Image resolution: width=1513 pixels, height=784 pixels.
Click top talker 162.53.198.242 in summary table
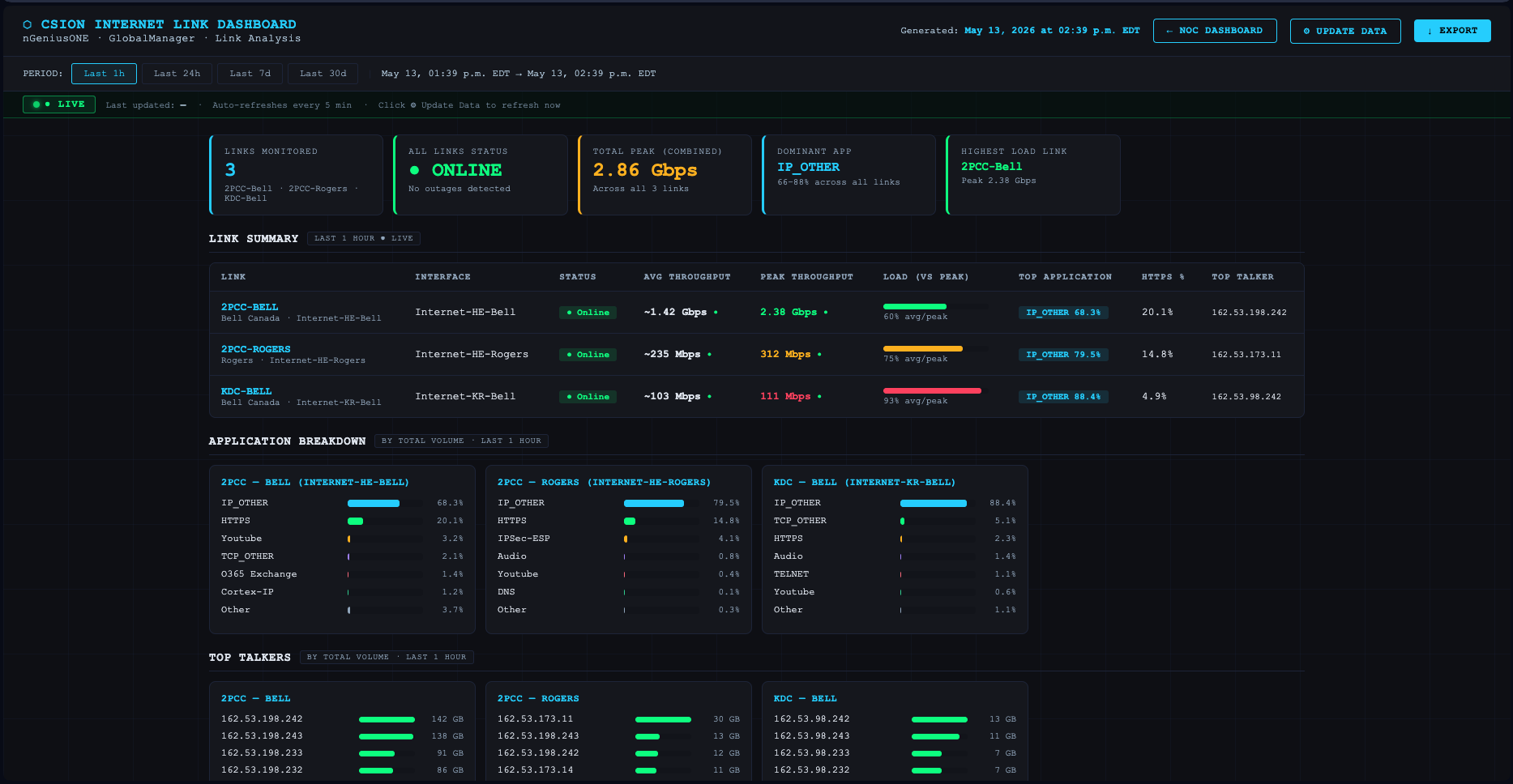[1249, 313]
